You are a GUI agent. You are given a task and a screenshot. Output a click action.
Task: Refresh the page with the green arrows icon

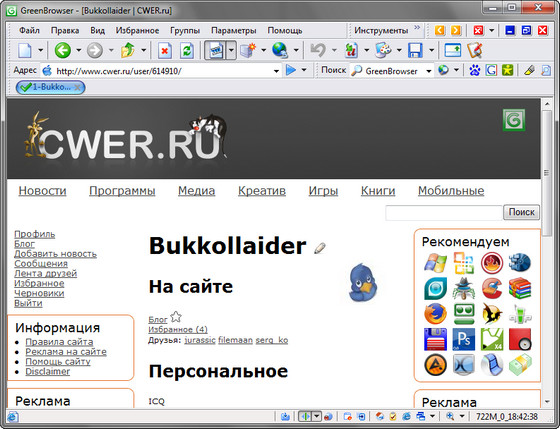tap(186, 50)
